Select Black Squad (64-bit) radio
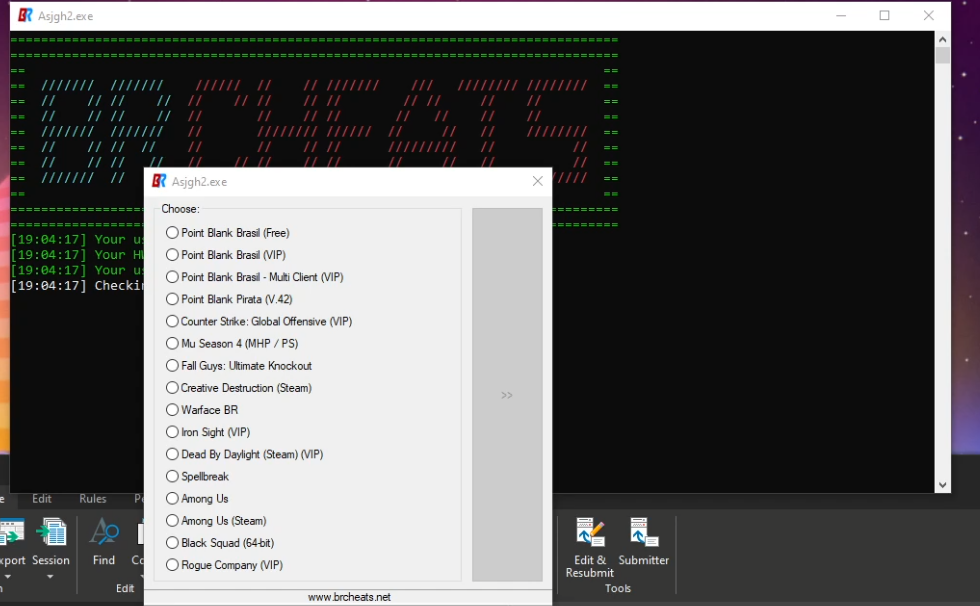 [x=220, y=543]
